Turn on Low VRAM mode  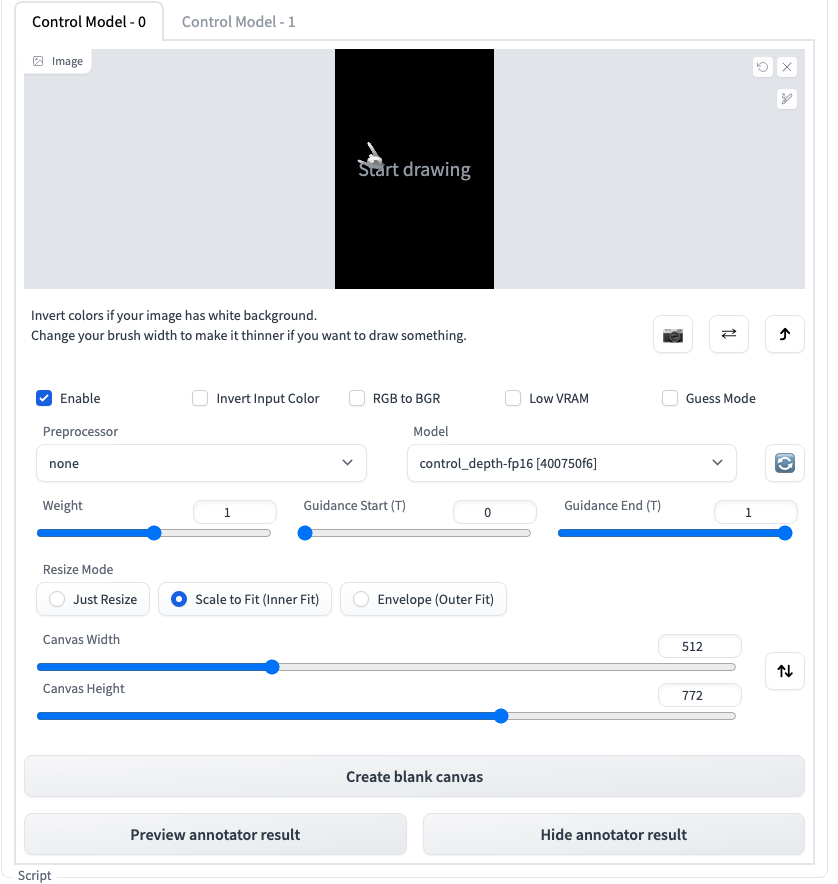coord(513,398)
